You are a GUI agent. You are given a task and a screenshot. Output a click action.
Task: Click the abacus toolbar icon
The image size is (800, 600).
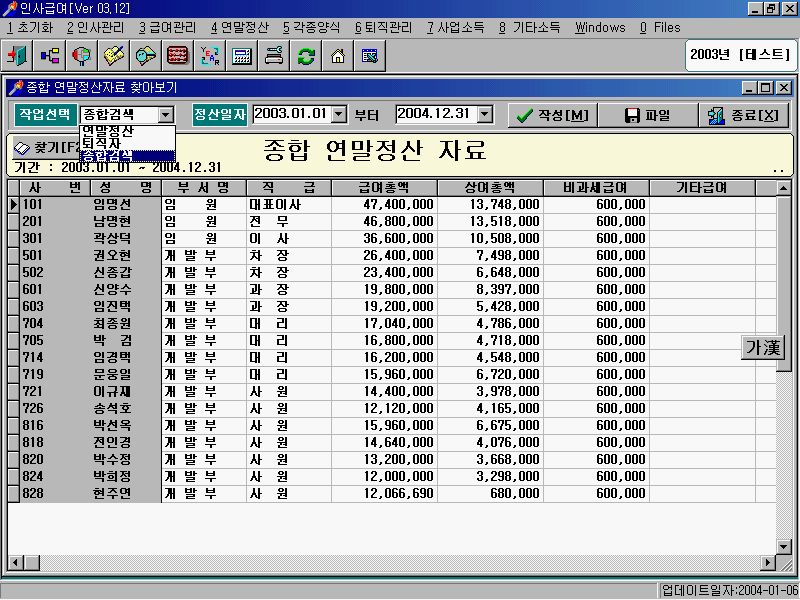177,56
